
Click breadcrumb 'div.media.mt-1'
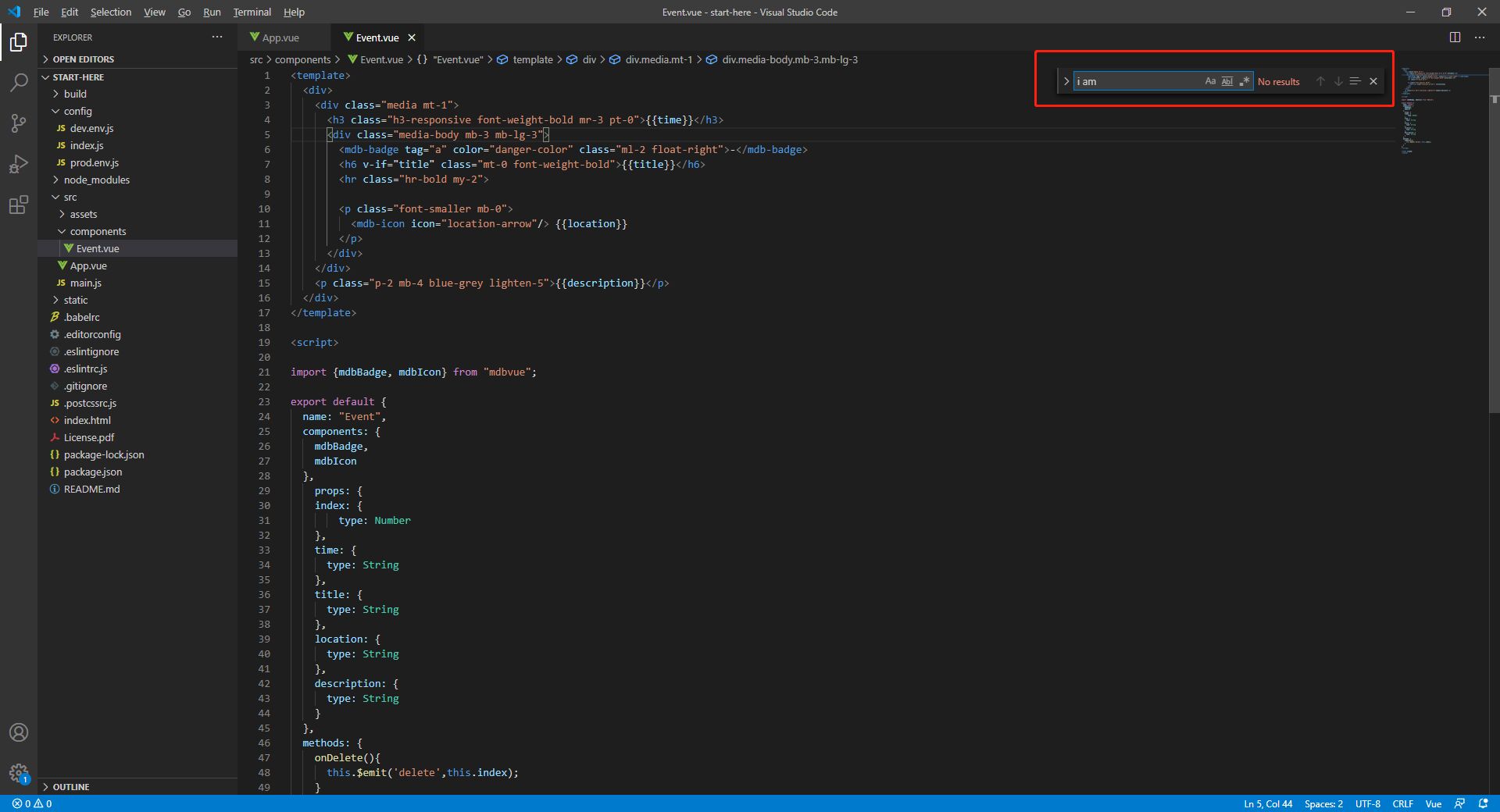(x=659, y=59)
